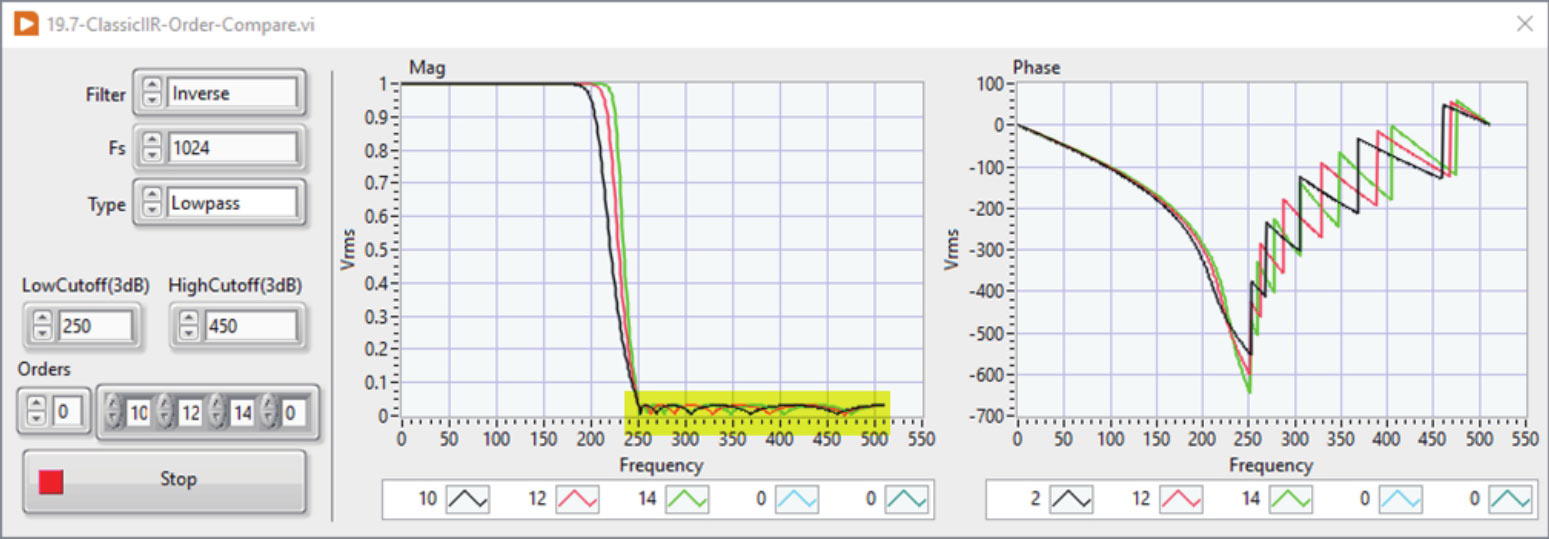1549x539 pixels.
Task: Click the red plot icon for order 12 in Mag legend
Action: click(578, 499)
